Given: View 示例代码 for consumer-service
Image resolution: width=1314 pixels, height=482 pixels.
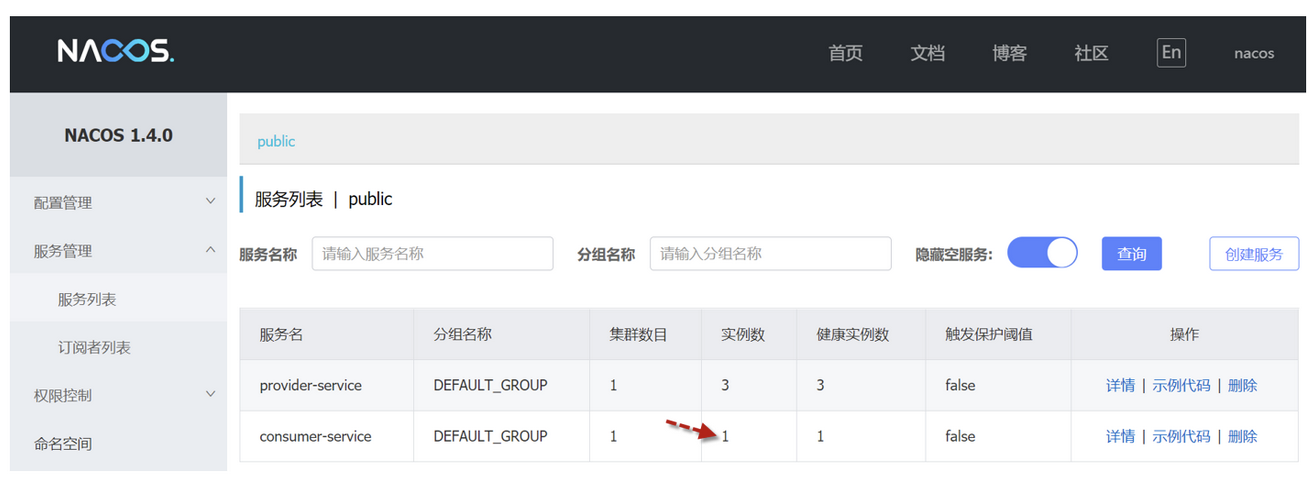Looking at the screenshot, I should pos(1181,436).
